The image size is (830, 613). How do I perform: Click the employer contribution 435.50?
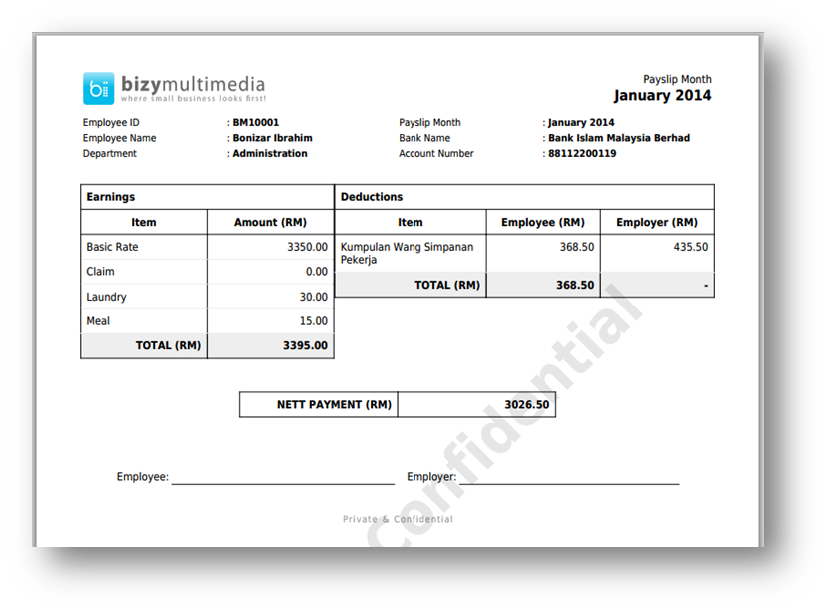[690, 247]
